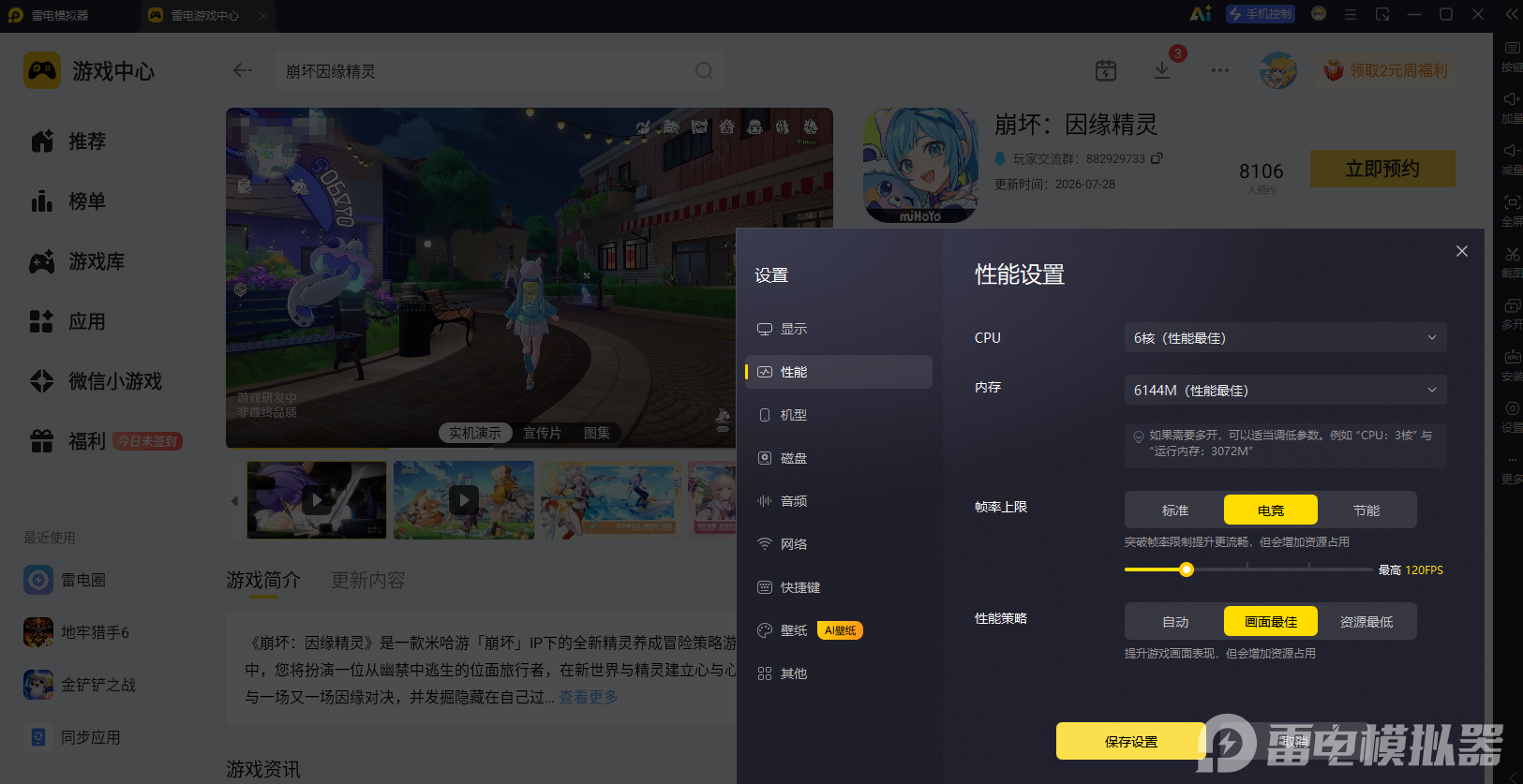Click 保存设置 button
The width and height of the screenshot is (1523, 784).
click(1131, 741)
